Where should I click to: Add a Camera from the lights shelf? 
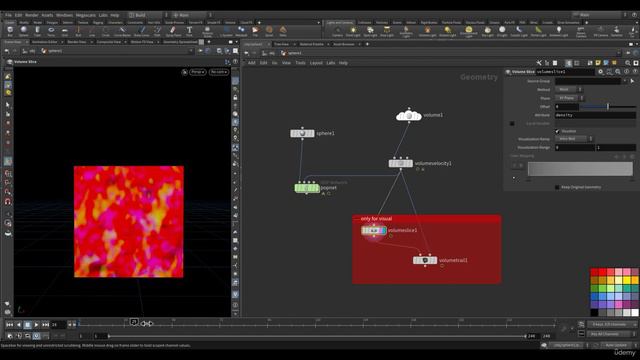338,31
